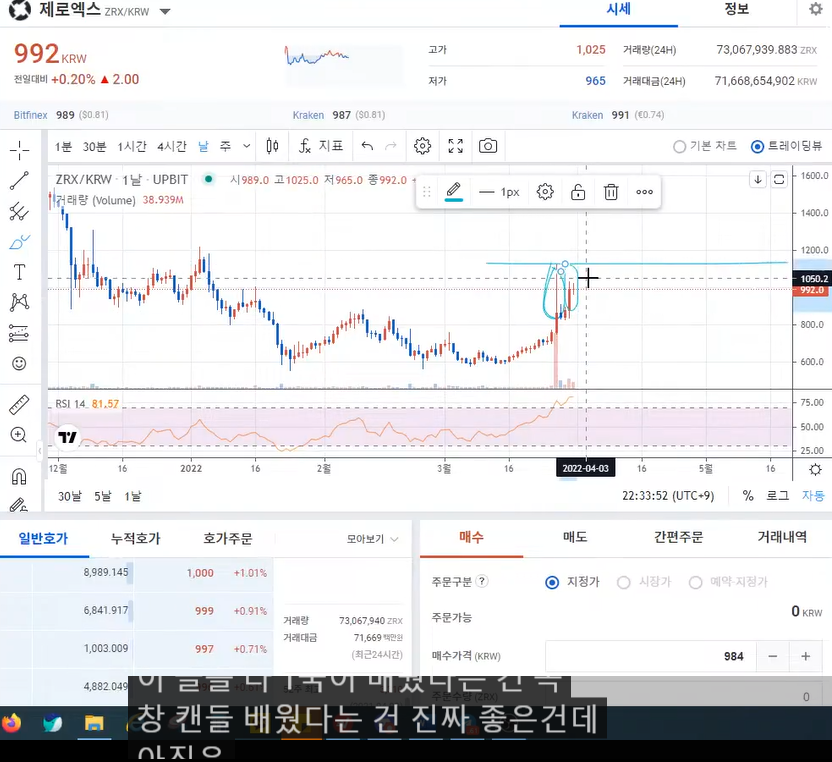Open the 간편주문 tab
832x762 pixels.
point(678,537)
